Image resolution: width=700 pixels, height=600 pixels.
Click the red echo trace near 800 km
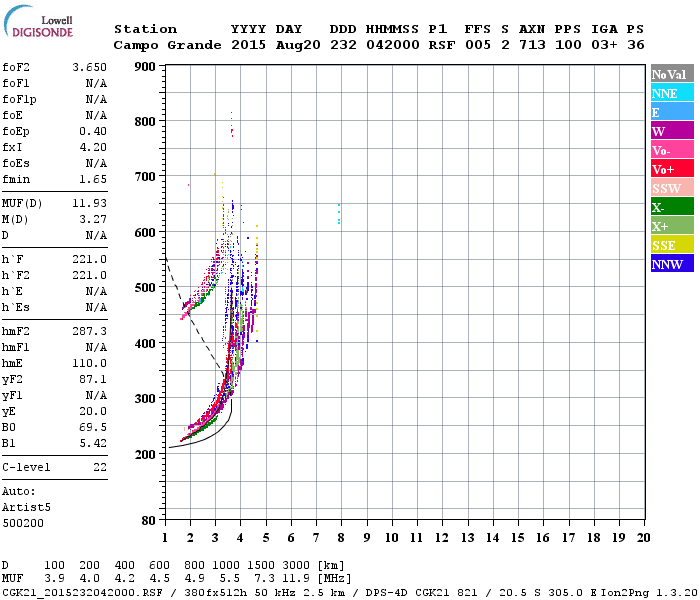[x=232, y=125]
